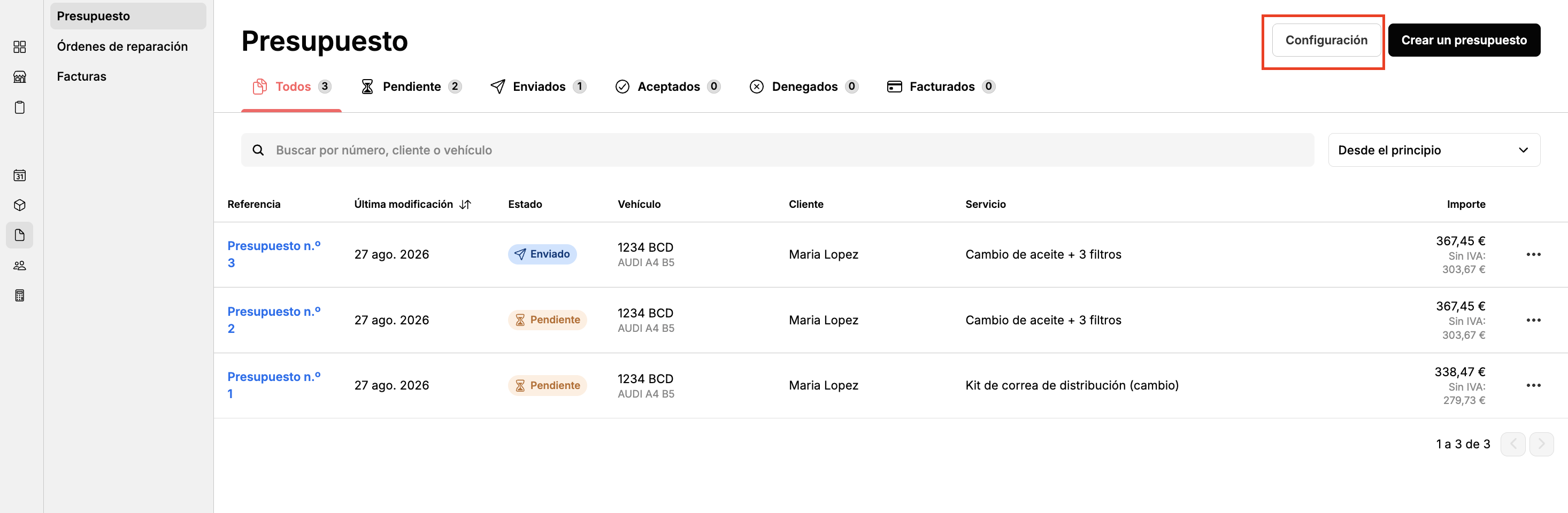The width and height of the screenshot is (1568, 513).
Task: Switch to the Todos tab
Action: click(x=291, y=87)
